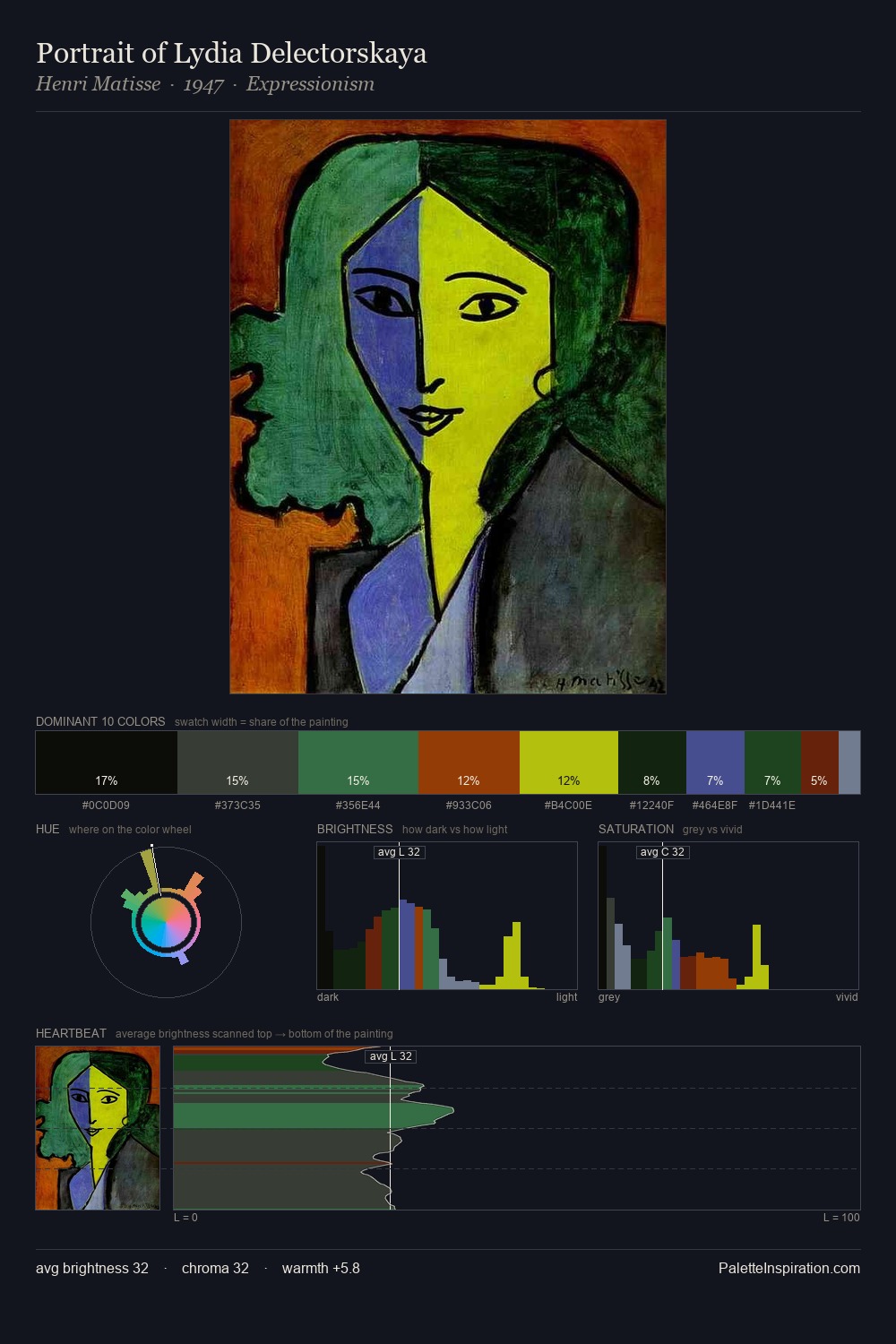
Task: Click the yellow bar in saturation histogram
Action: click(758, 957)
